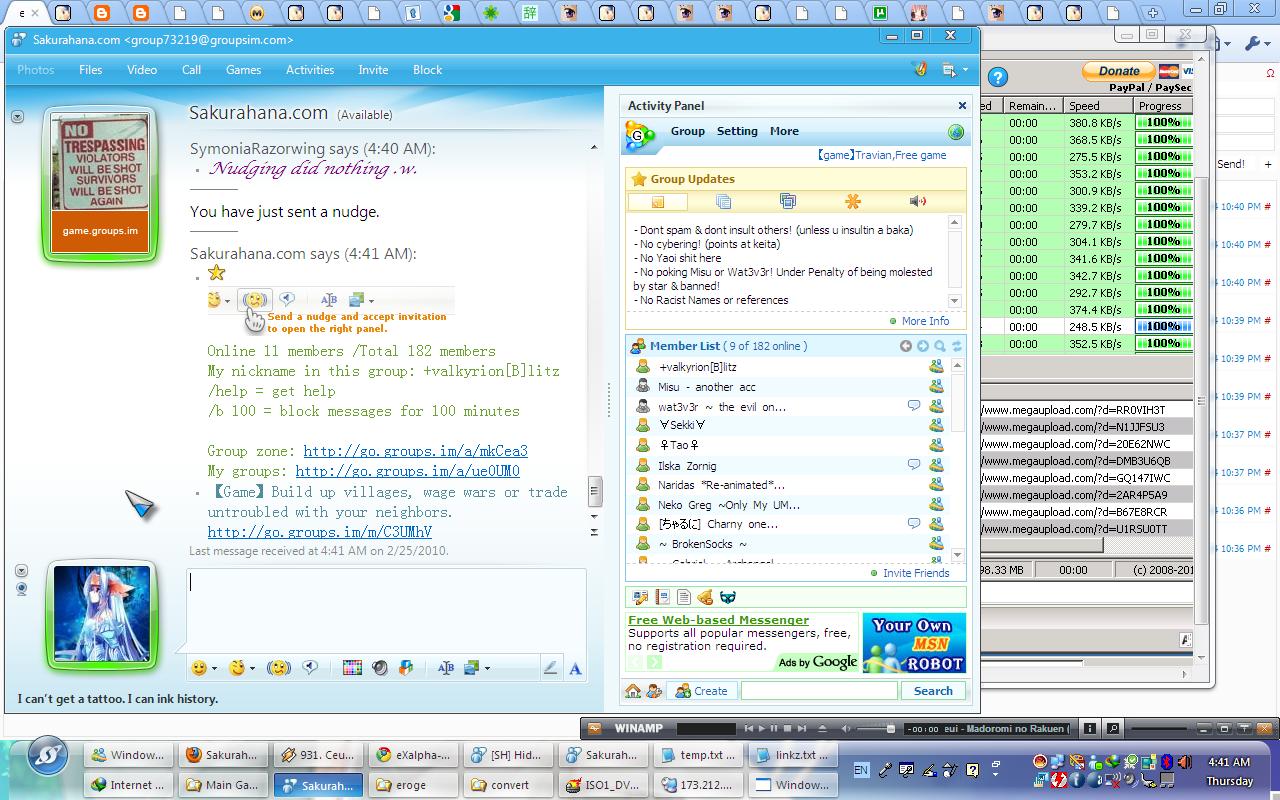Click the Winamp play button

pyautogui.click(x=761, y=728)
